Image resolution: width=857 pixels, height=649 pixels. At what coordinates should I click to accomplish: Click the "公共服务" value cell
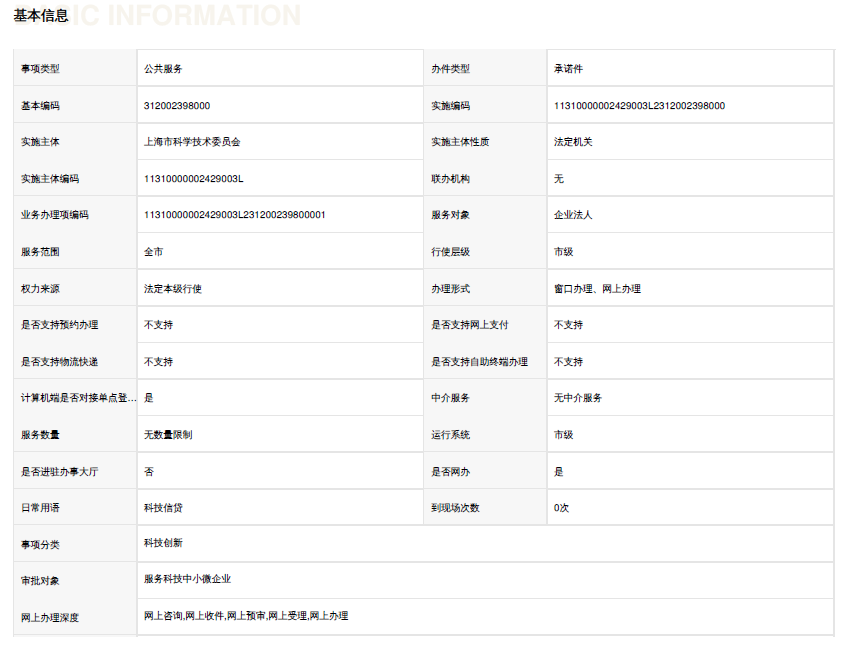163,69
